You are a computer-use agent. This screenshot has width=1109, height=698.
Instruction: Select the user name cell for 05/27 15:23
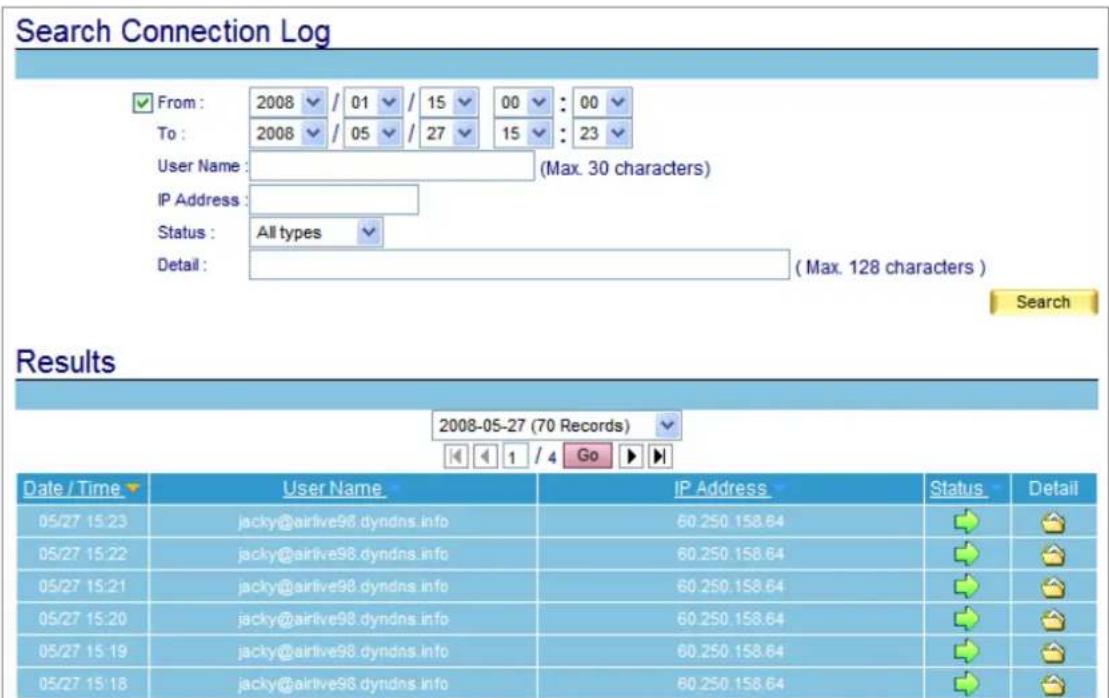click(x=343, y=522)
